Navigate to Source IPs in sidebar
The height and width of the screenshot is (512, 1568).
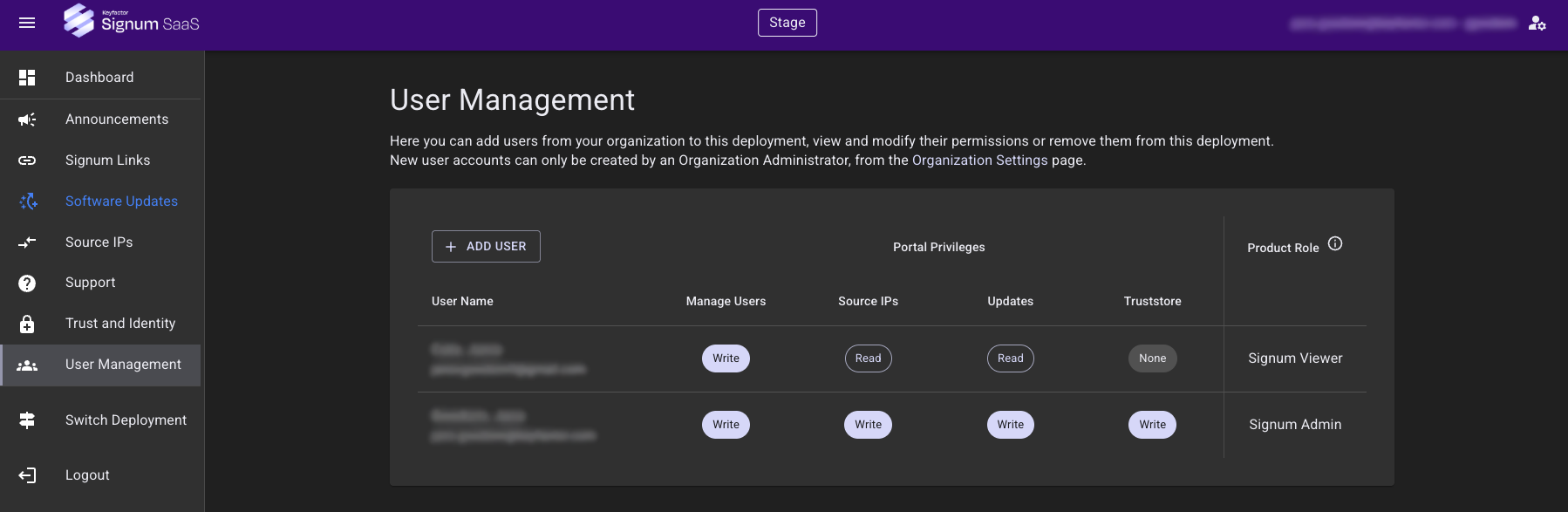pos(100,242)
